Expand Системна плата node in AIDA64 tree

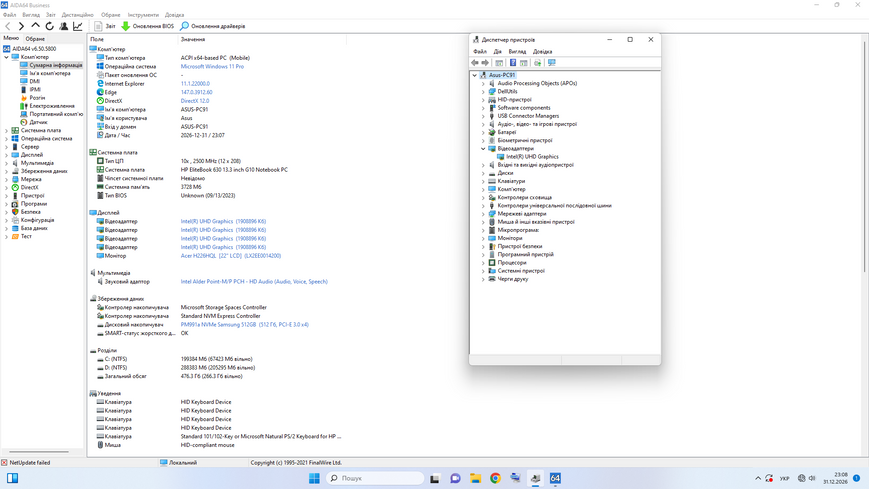(7, 130)
